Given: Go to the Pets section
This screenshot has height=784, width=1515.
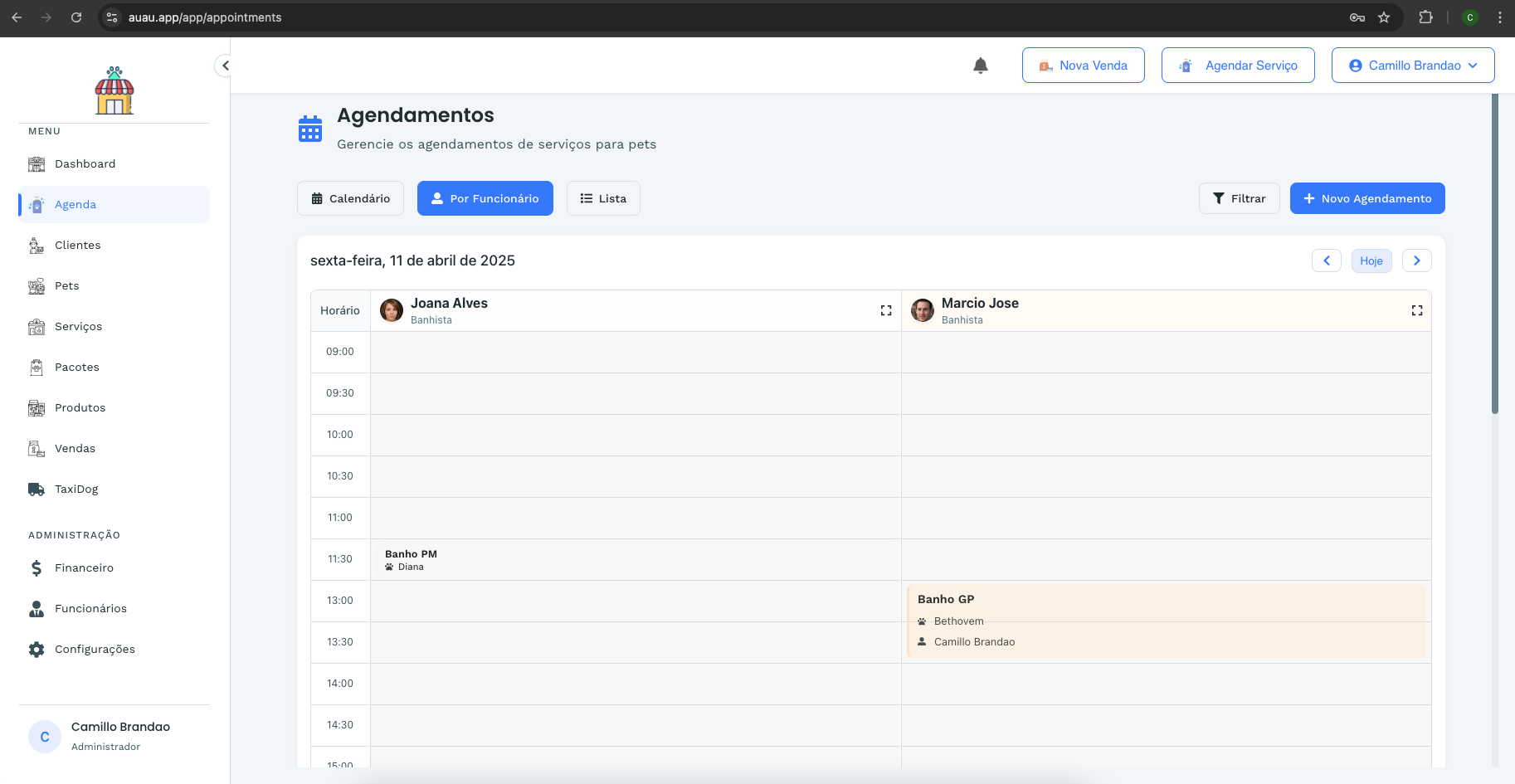Looking at the screenshot, I should [x=114, y=286].
